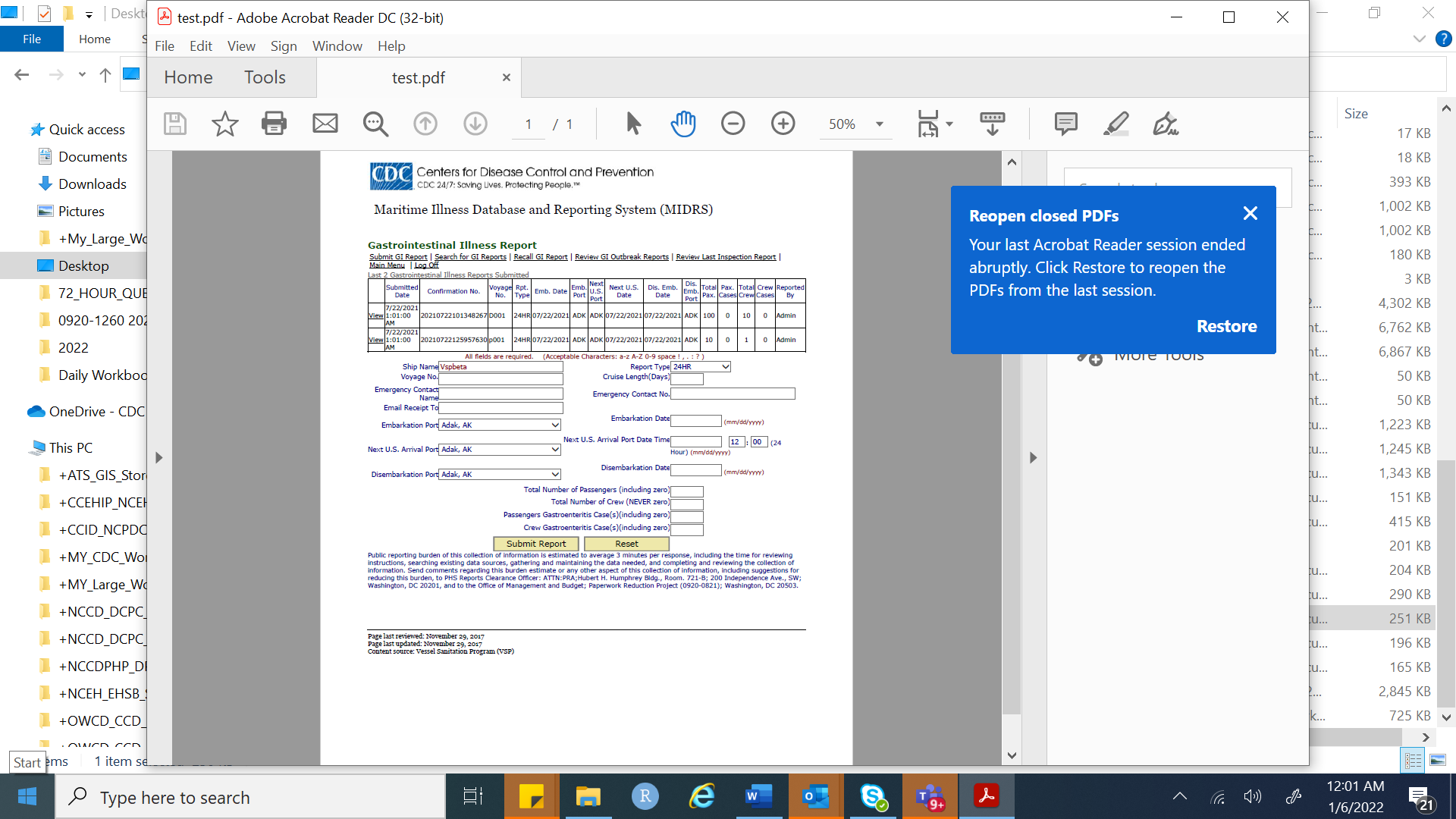Screen dimensions: 1456x819
Task: Dismiss the Reopen closed PDFs popup
Action: [1250, 214]
